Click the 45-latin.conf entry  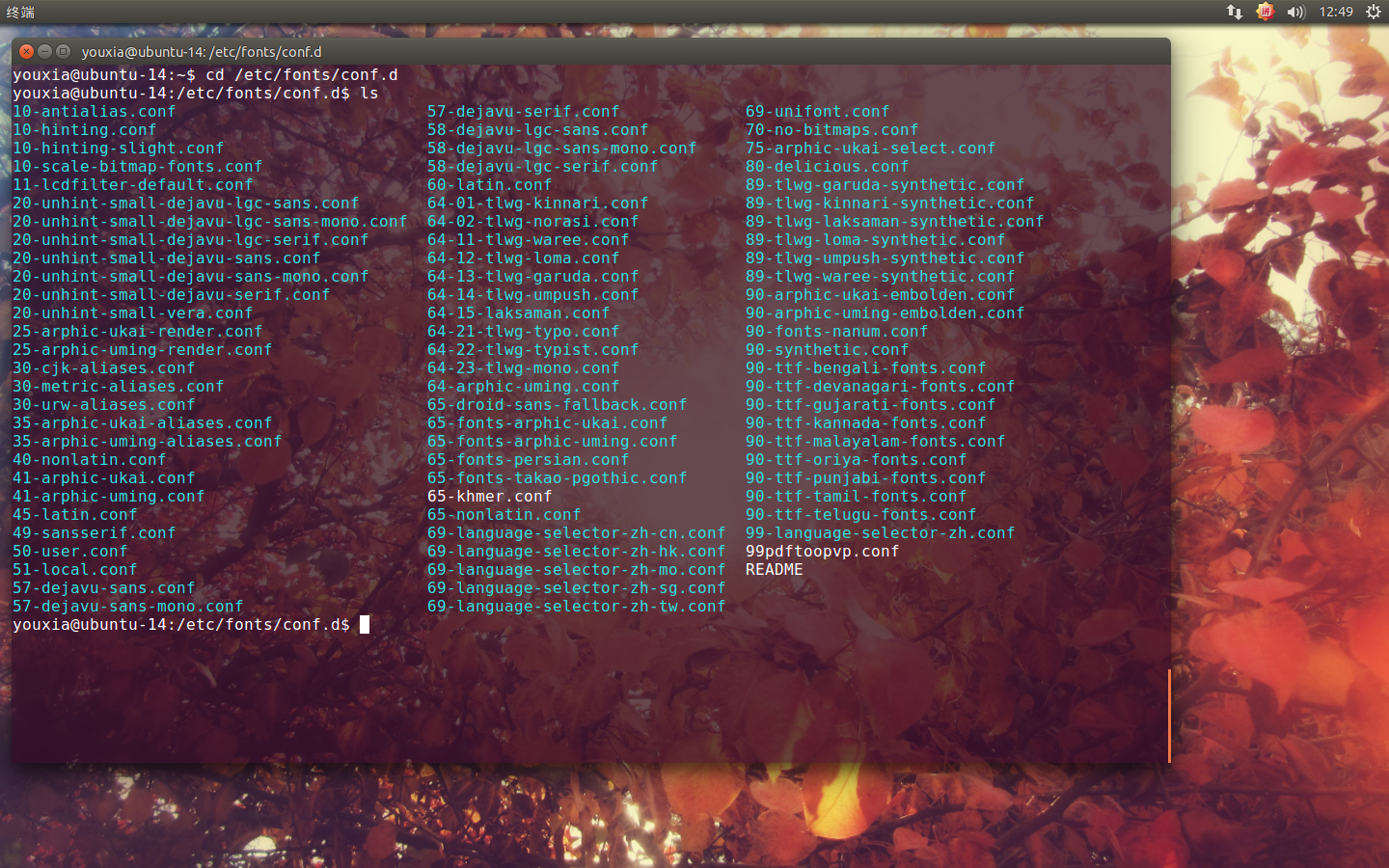(75, 515)
